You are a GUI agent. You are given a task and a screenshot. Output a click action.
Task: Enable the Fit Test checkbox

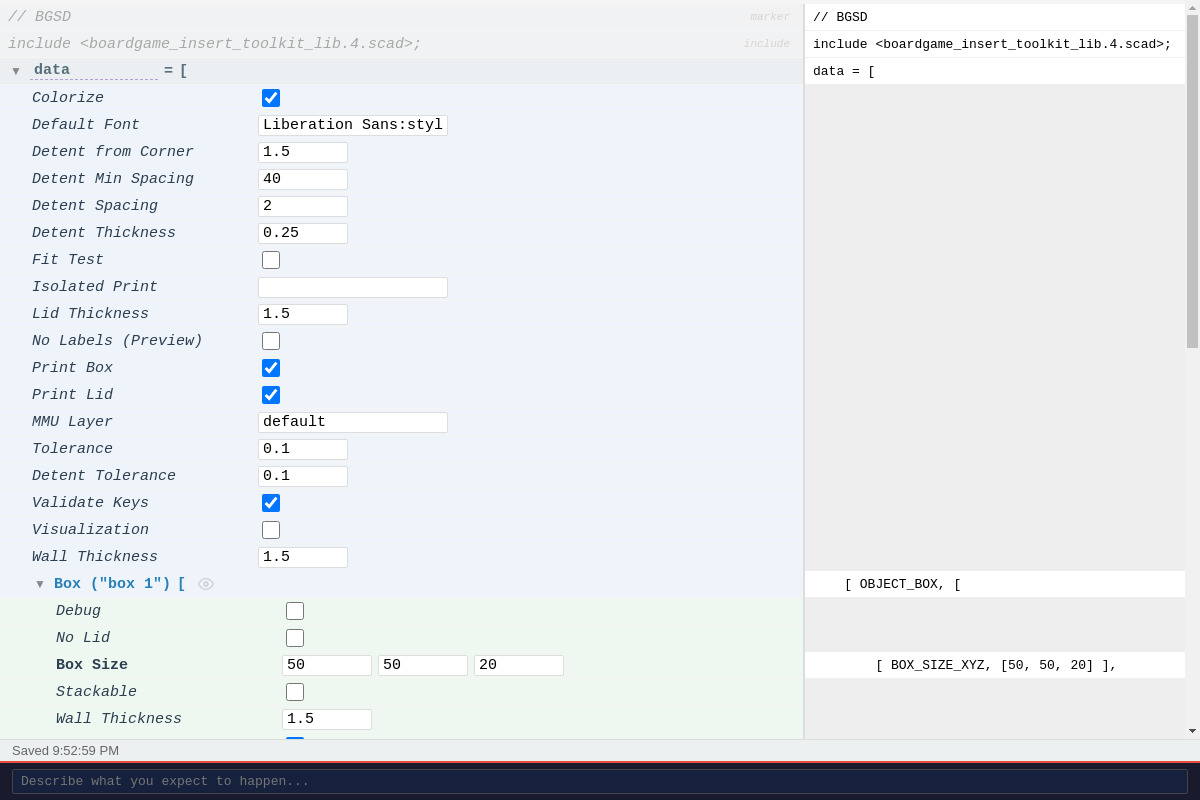[x=271, y=260]
